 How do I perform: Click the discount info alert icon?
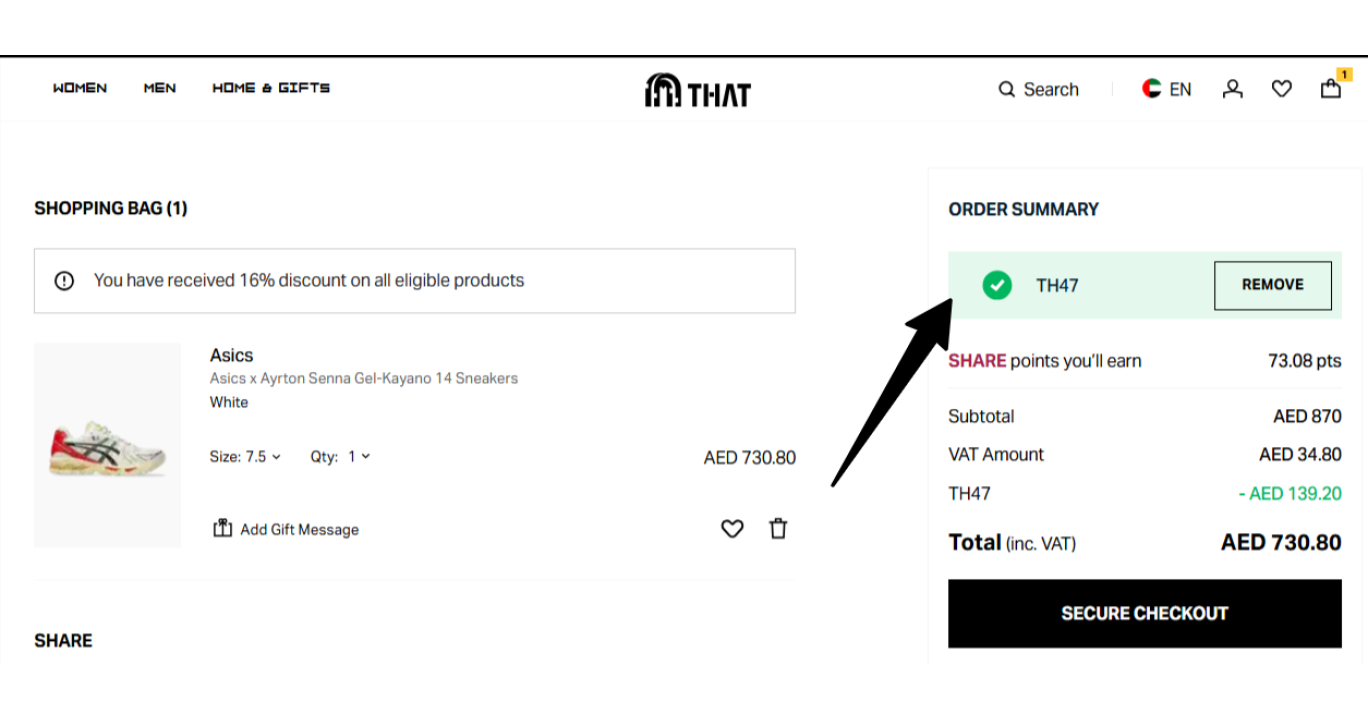(64, 281)
